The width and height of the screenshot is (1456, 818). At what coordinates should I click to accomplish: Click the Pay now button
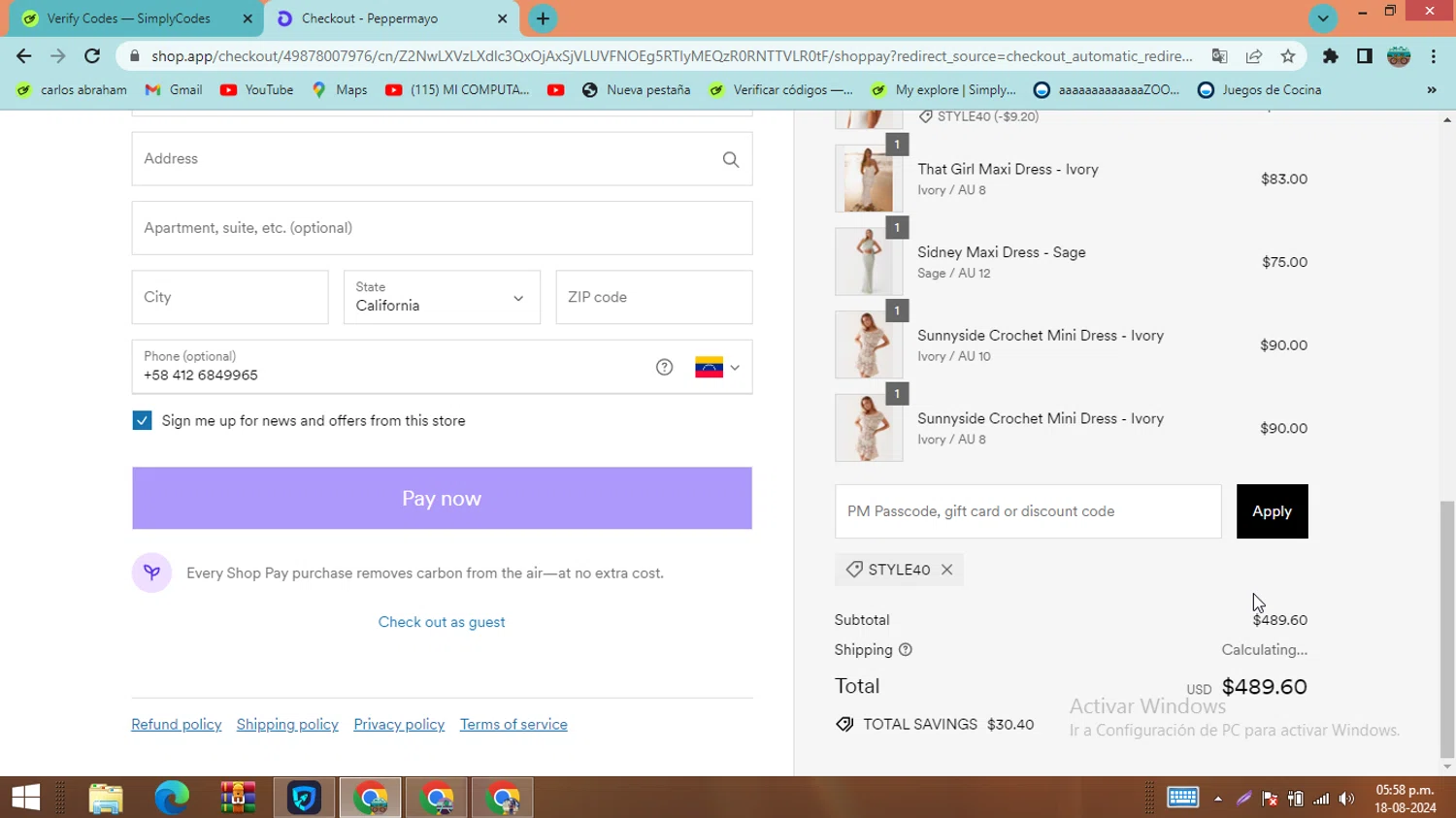[x=442, y=498]
